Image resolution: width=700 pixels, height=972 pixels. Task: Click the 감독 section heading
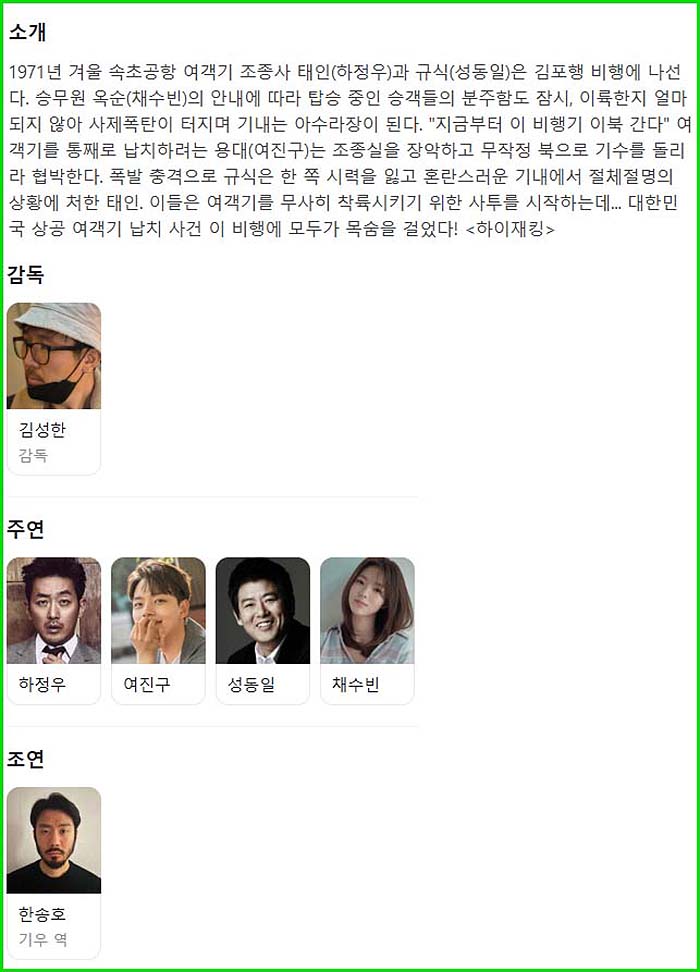(x=25, y=274)
